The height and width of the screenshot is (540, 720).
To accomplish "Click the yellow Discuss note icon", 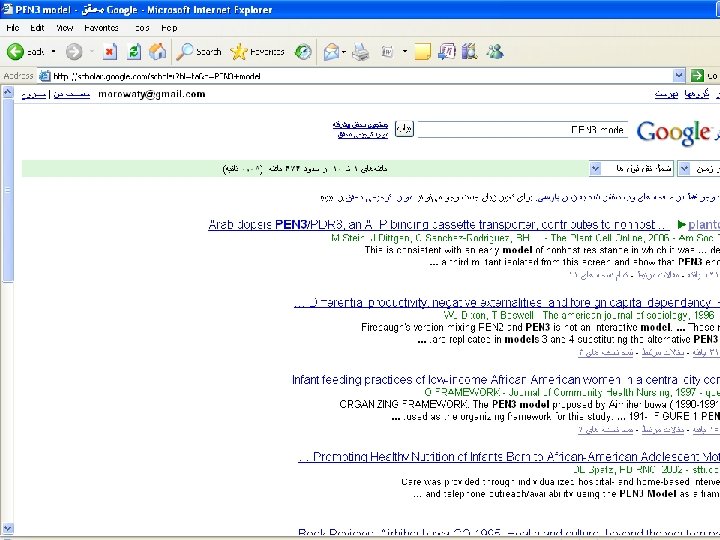I will tap(422, 52).
